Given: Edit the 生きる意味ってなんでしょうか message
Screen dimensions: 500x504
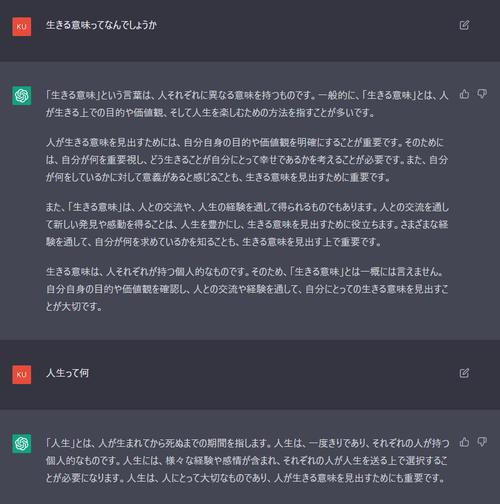Looking at the screenshot, I should point(464,25).
